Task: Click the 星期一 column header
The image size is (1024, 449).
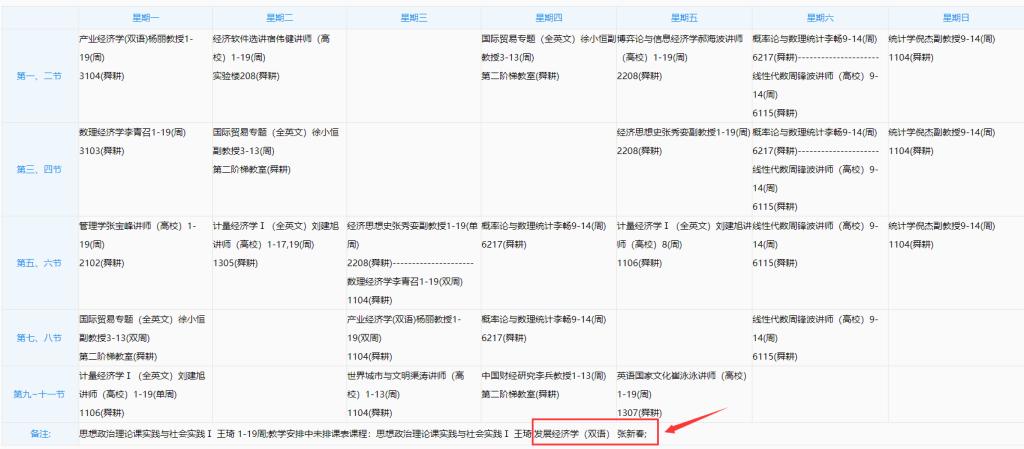Action: point(145,18)
